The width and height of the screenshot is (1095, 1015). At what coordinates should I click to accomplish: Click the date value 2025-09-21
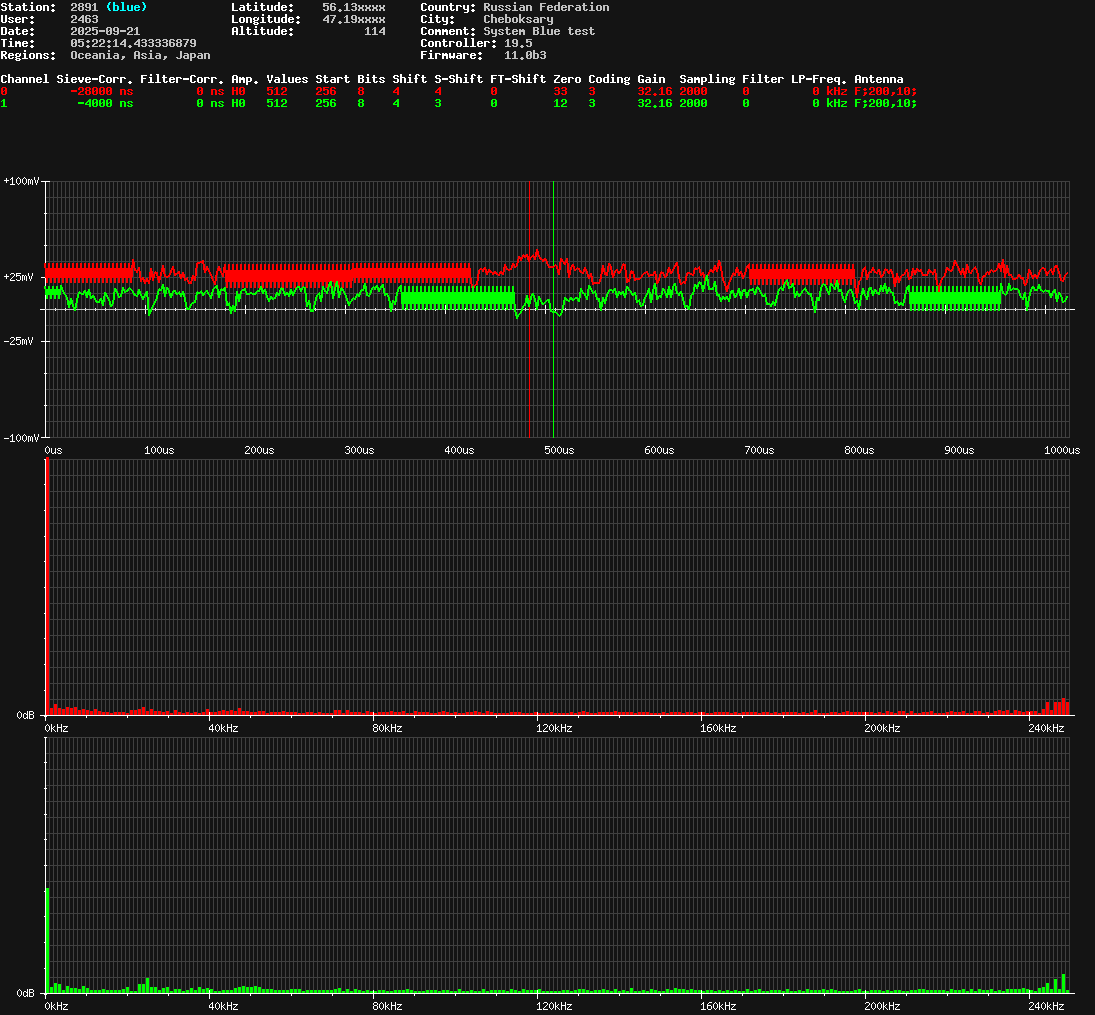coord(105,31)
